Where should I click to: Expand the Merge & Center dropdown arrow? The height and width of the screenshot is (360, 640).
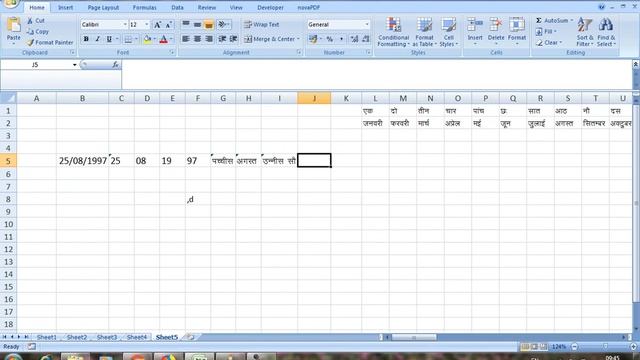point(298,39)
